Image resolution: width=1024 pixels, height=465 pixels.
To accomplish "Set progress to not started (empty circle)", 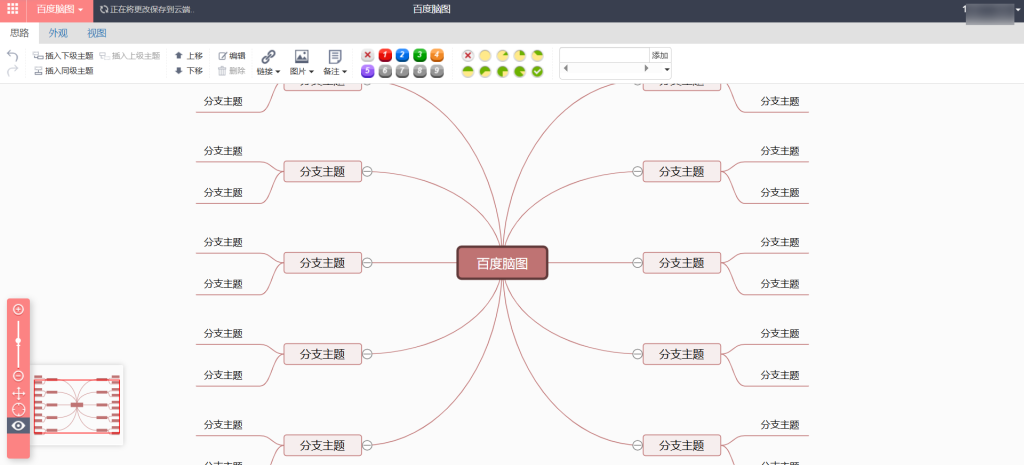I will 485,56.
